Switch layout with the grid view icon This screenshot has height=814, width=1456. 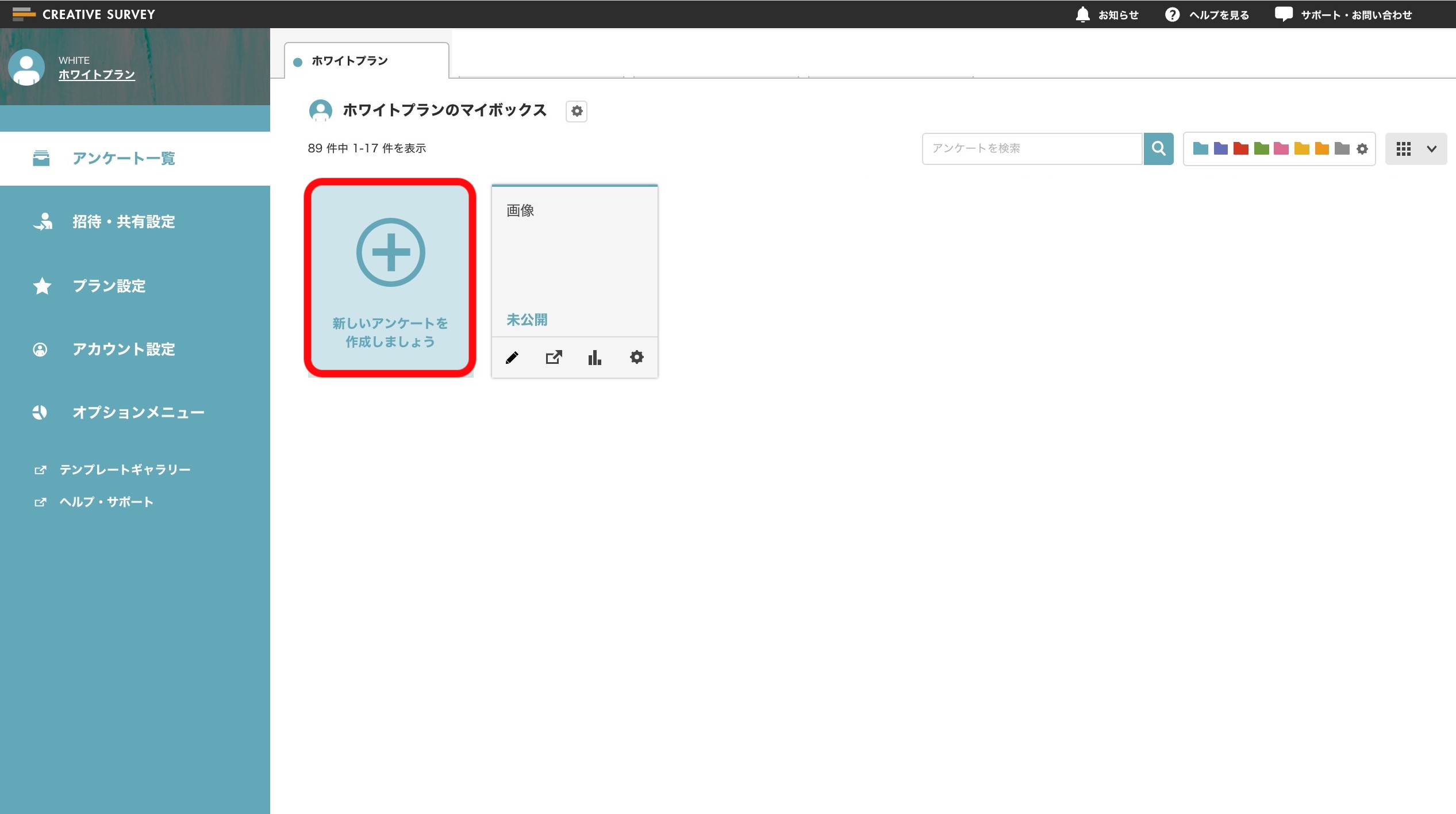click(1403, 149)
